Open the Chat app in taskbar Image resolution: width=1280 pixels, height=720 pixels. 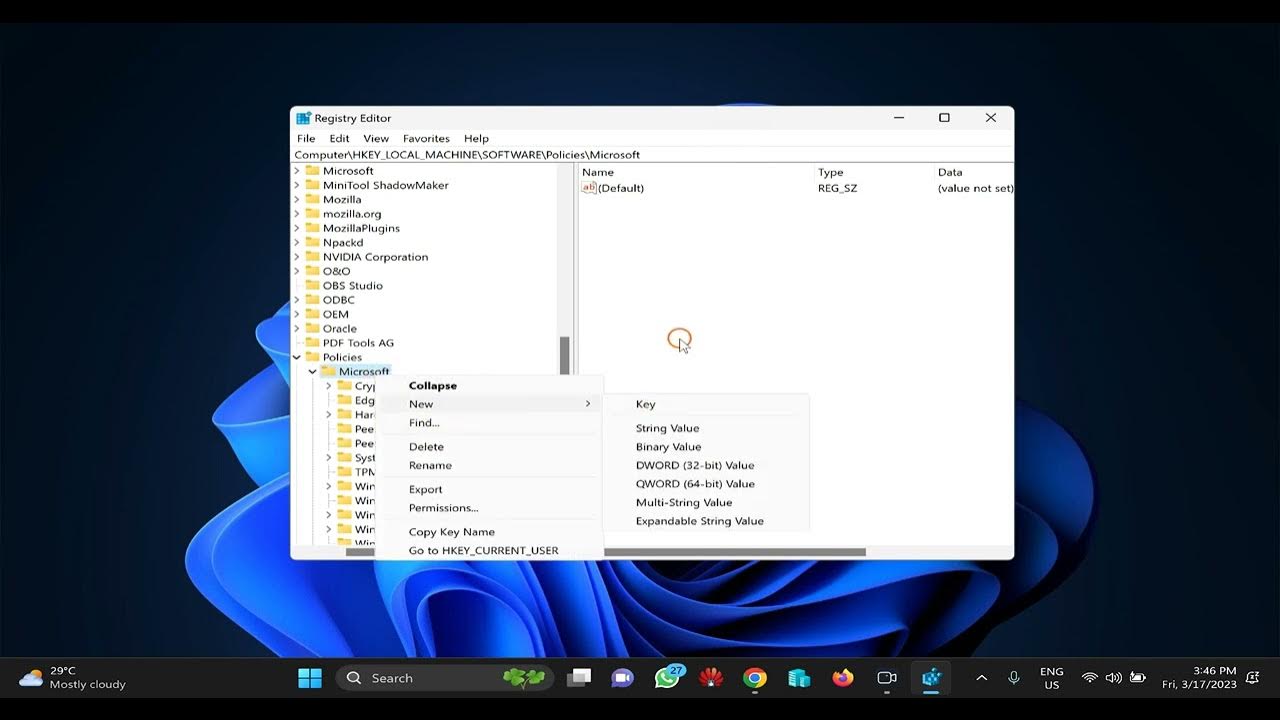pos(622,678)
